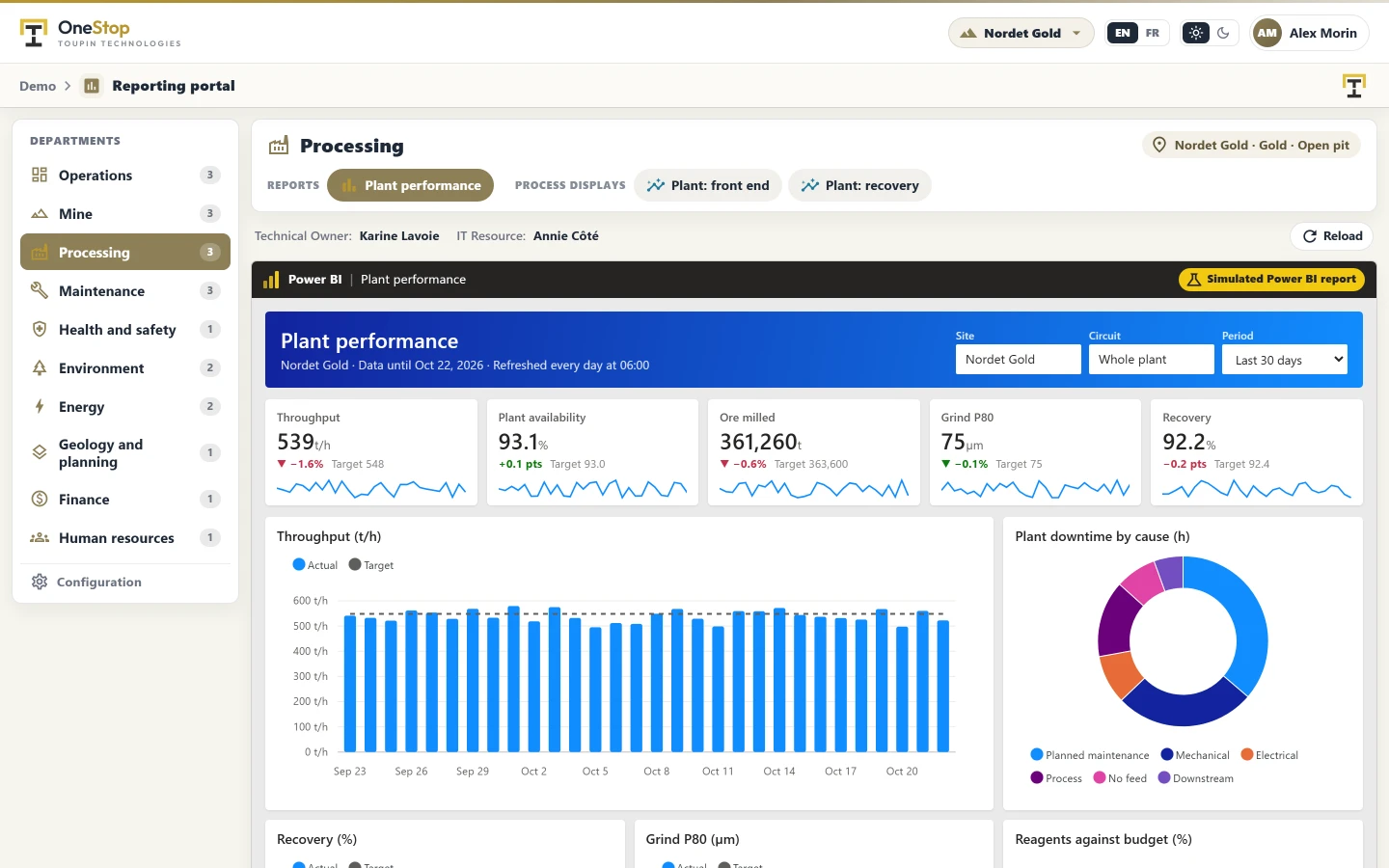This screenshot has width=1389, height=868.
Task: Click the Throughput 539 t/h KPI card
Action: click(371, 452)
